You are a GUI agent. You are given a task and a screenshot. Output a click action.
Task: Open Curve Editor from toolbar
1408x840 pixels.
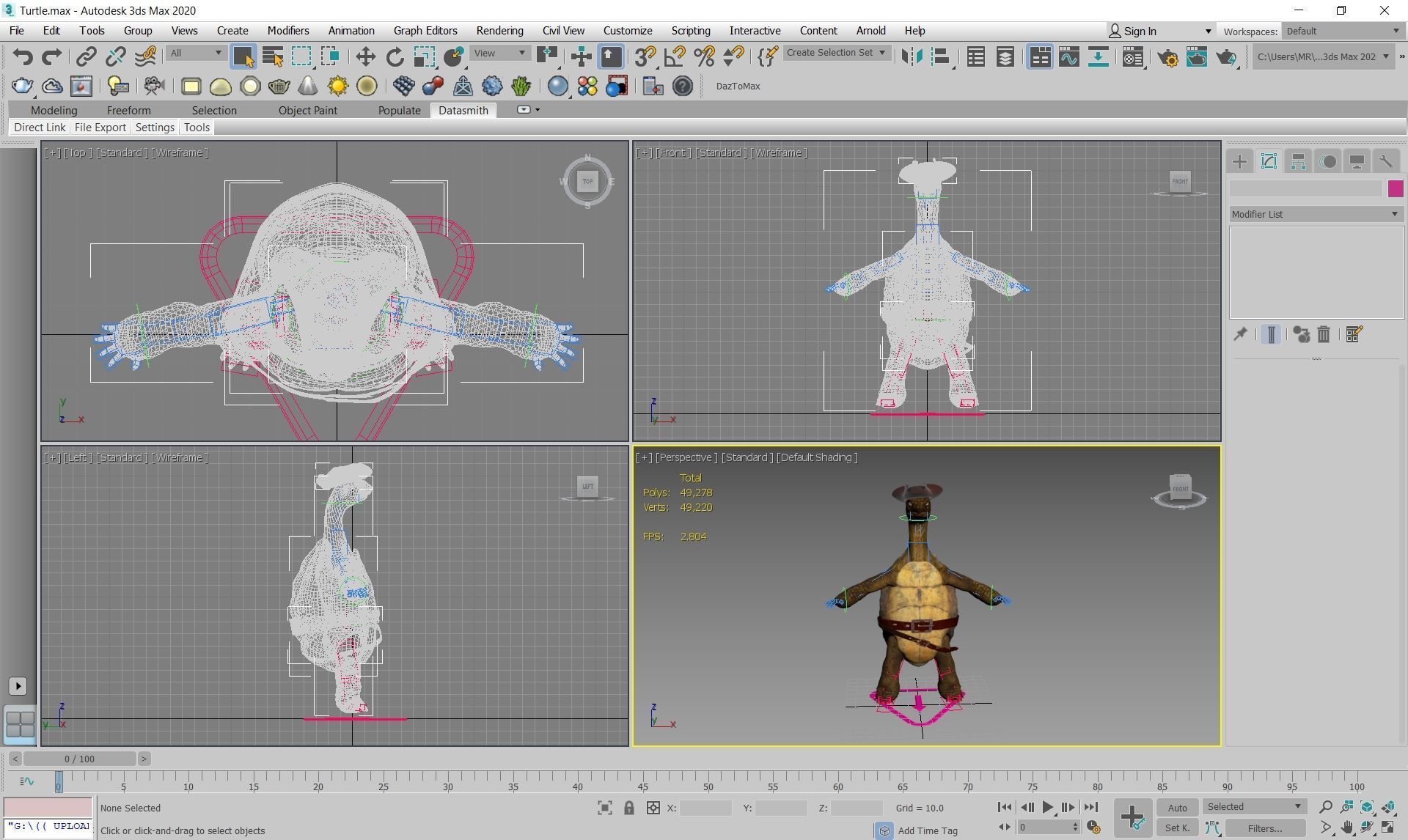pyautogui.click(x=1068, y=56)
